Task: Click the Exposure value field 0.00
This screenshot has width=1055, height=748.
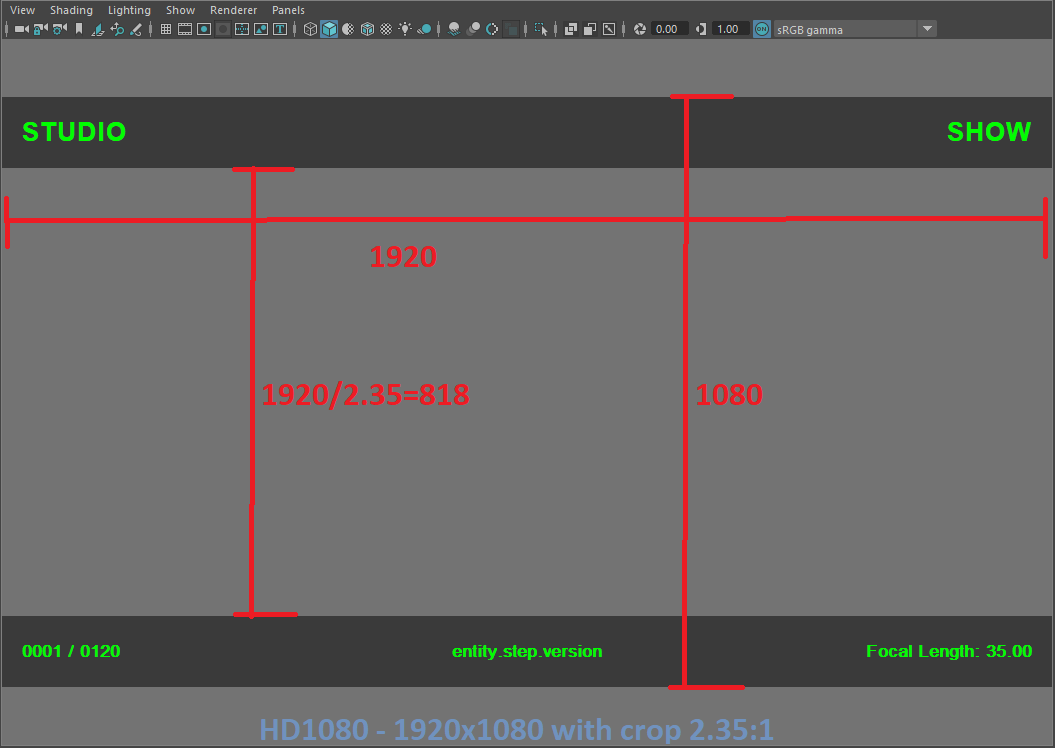Action: pyautogui.click(x=669, y=29)
